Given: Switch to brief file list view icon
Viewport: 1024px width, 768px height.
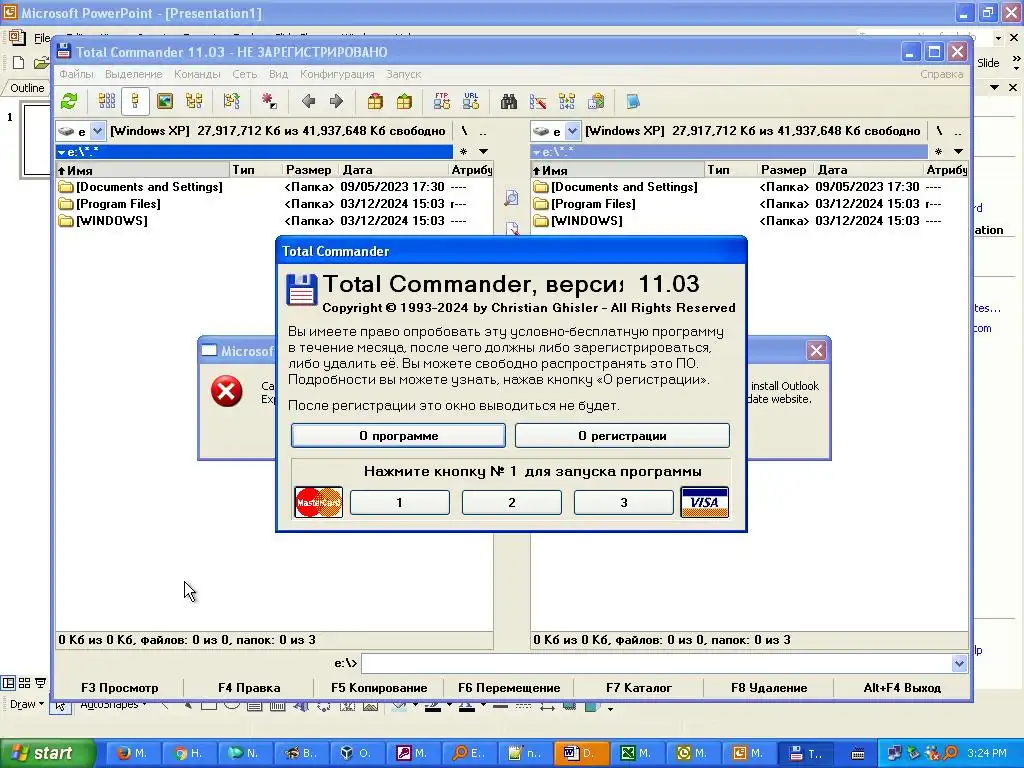Looking at the screenshot, I should point(106,101).
